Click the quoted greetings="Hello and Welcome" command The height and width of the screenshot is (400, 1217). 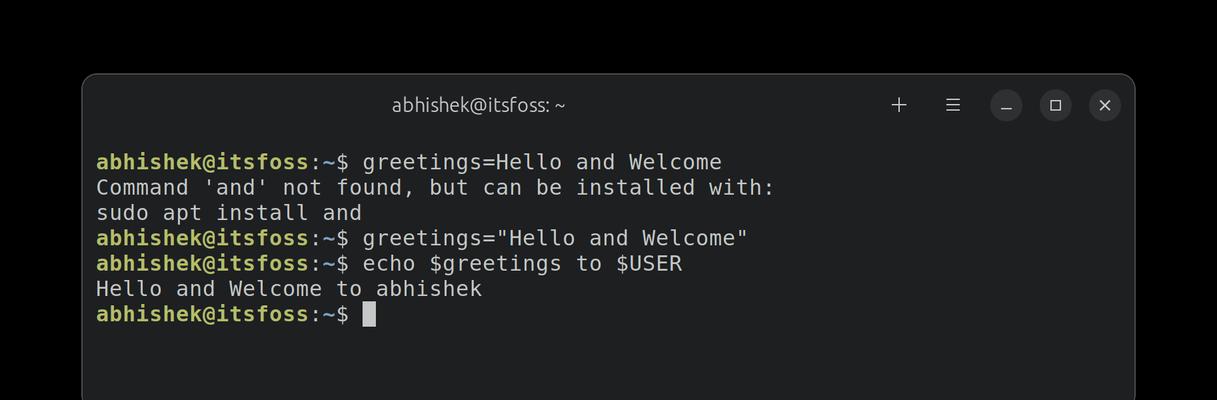[x=555, y=238]
